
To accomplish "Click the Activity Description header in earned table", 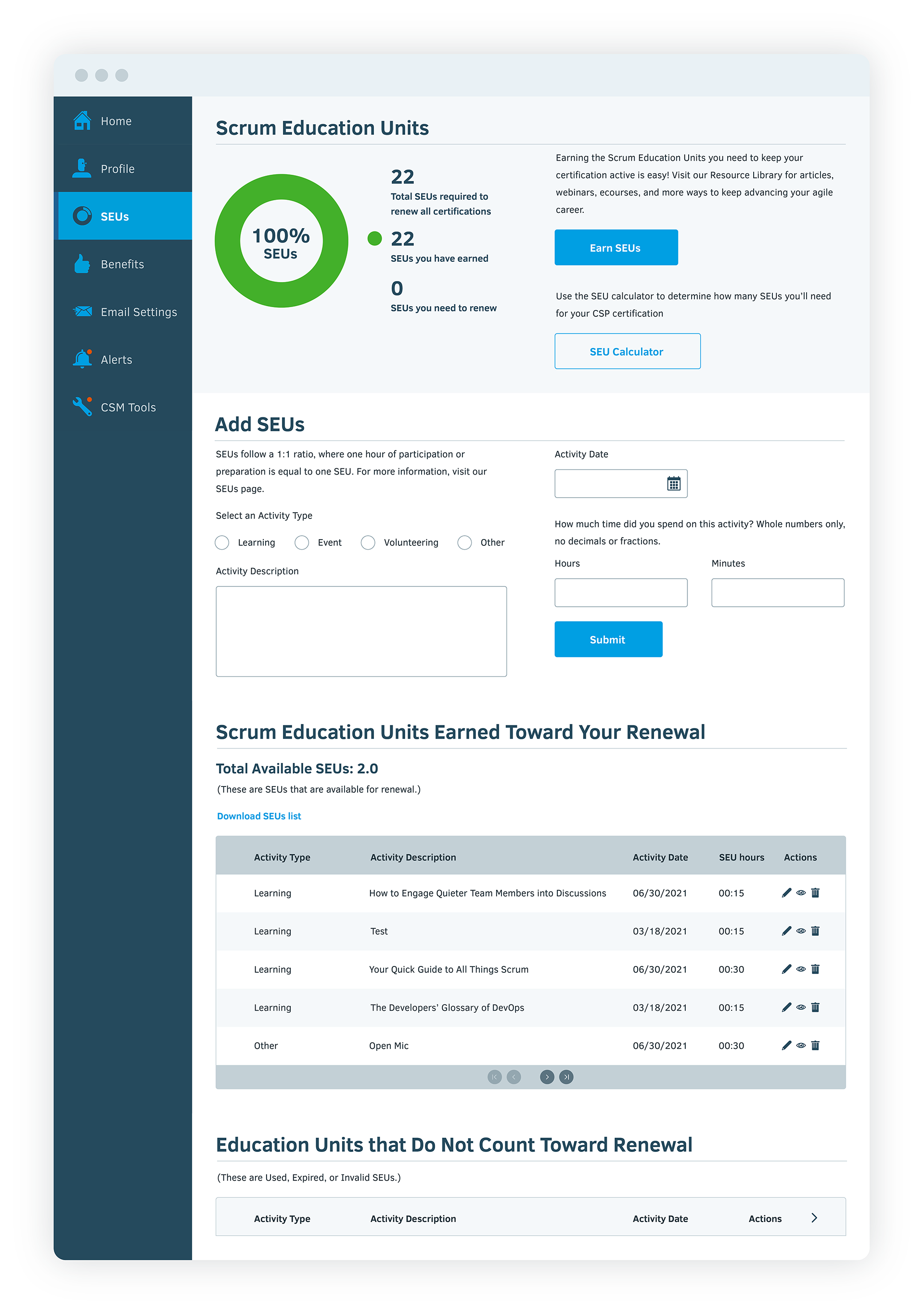I will (413, 857).
